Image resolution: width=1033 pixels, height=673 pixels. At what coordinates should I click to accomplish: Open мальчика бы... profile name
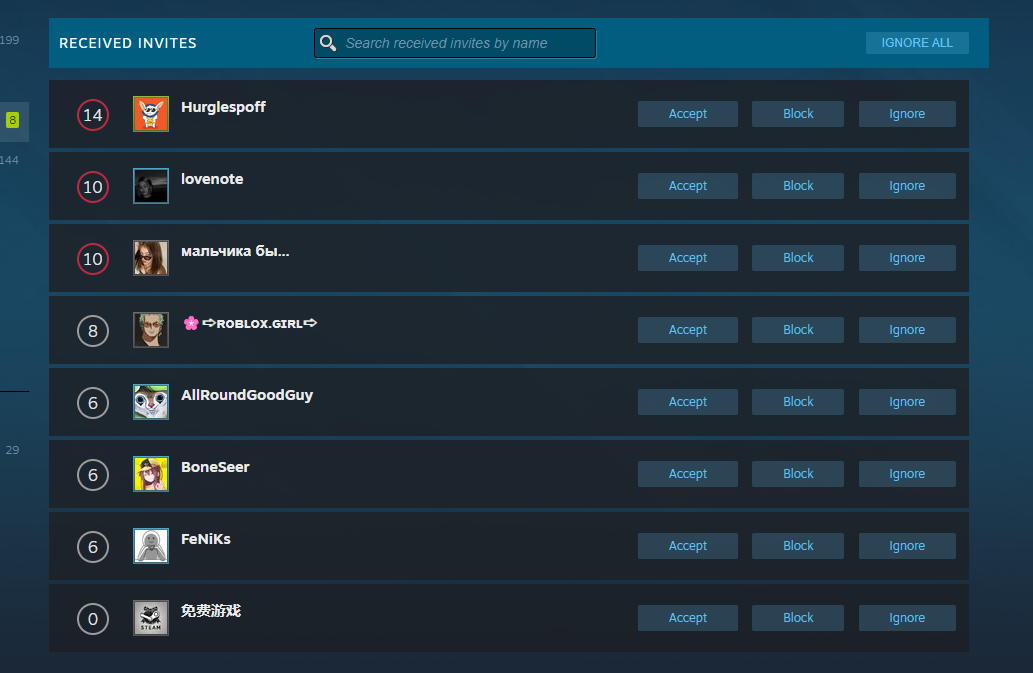[x=235, y=251]
